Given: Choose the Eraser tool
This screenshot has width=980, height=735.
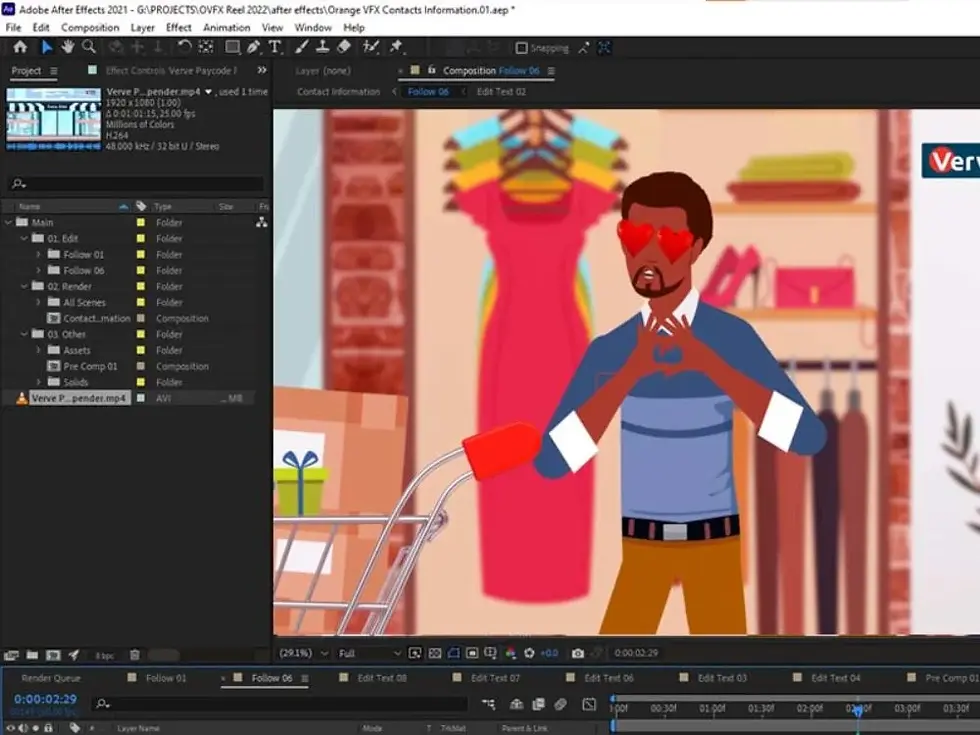Looking at the screenshot, I should click(x=344, y=47).
